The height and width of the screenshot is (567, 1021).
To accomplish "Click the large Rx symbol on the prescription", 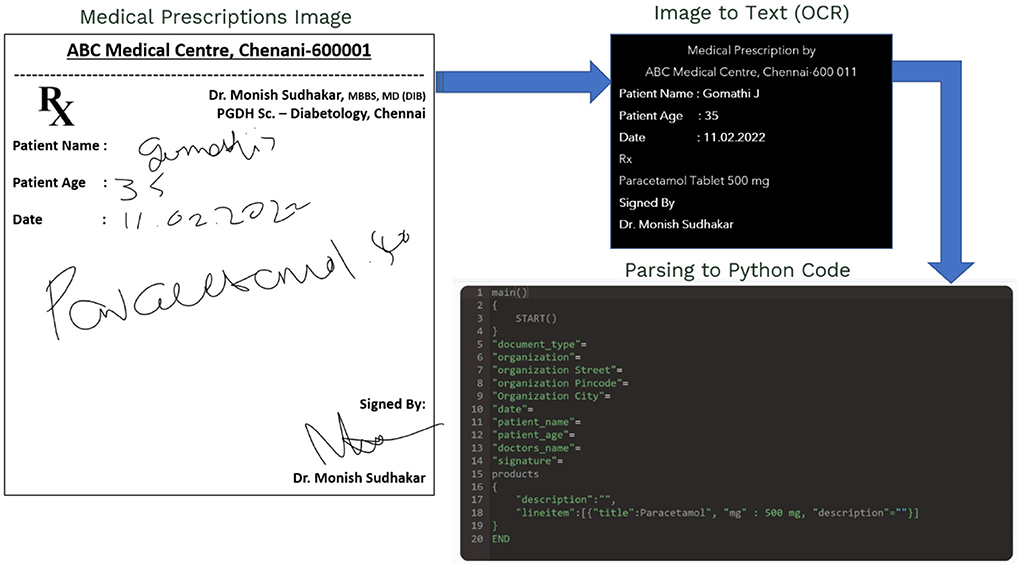I will coord(57,106).
